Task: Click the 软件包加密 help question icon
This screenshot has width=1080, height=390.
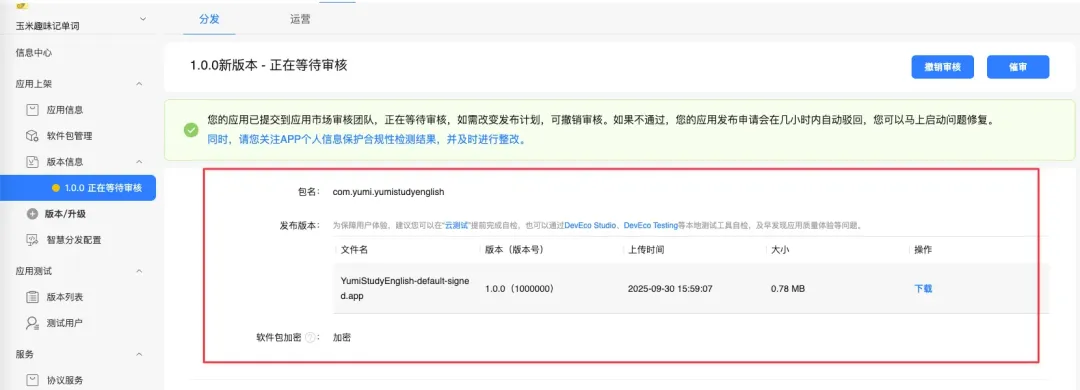Action: (310, 338)
